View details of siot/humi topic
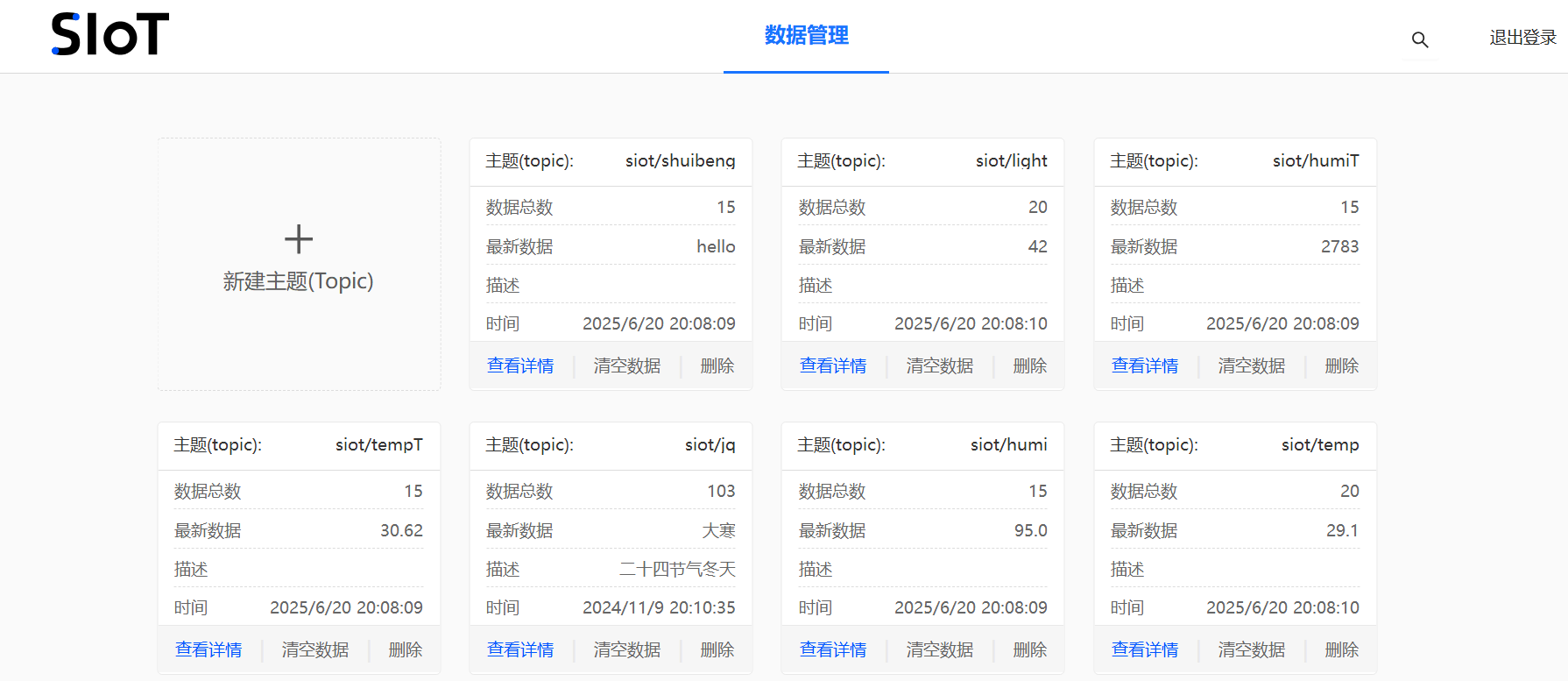The width and height of the screenshot is (1568, 681). 833,649
